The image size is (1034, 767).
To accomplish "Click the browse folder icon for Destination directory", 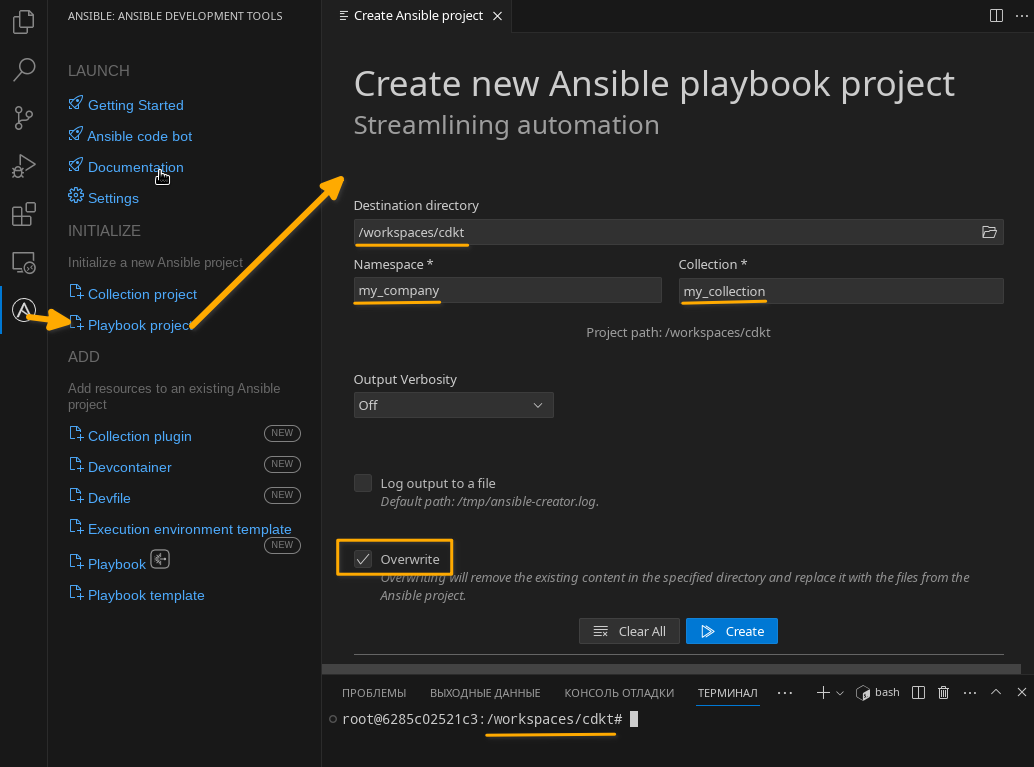I will tap(989, 232).
